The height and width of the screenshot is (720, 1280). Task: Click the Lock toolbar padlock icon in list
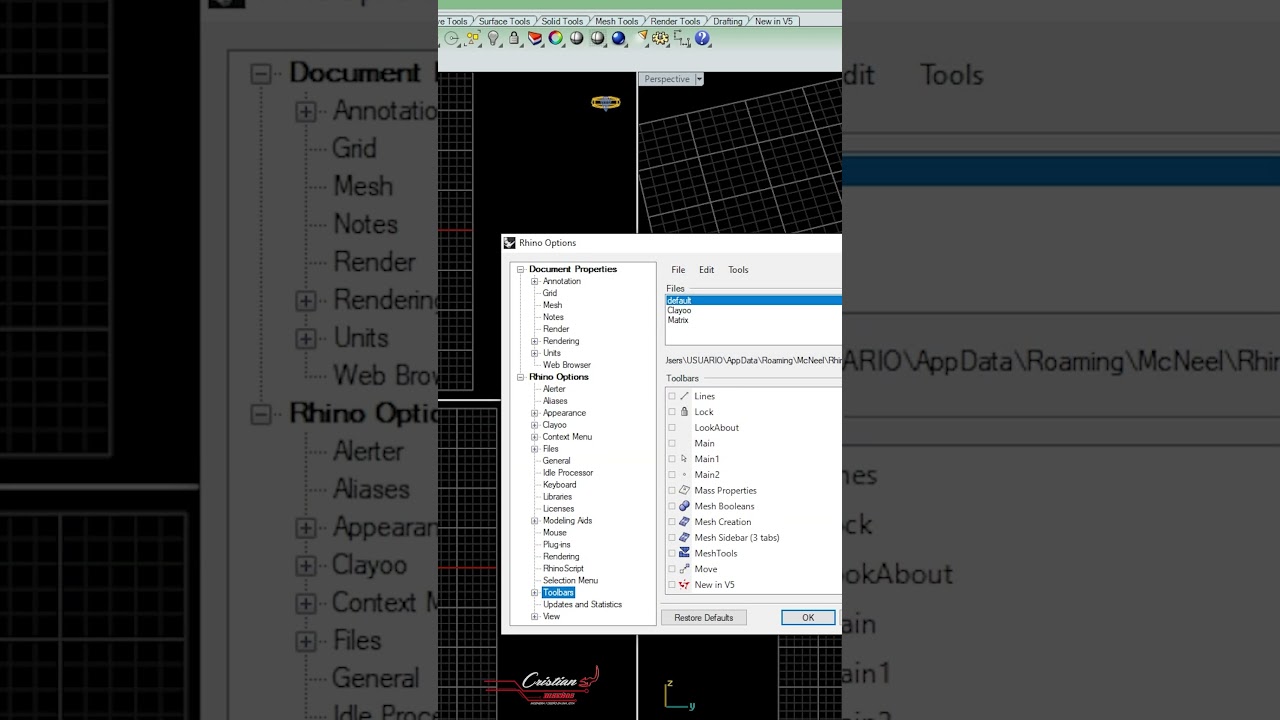(x=684, y=412)
